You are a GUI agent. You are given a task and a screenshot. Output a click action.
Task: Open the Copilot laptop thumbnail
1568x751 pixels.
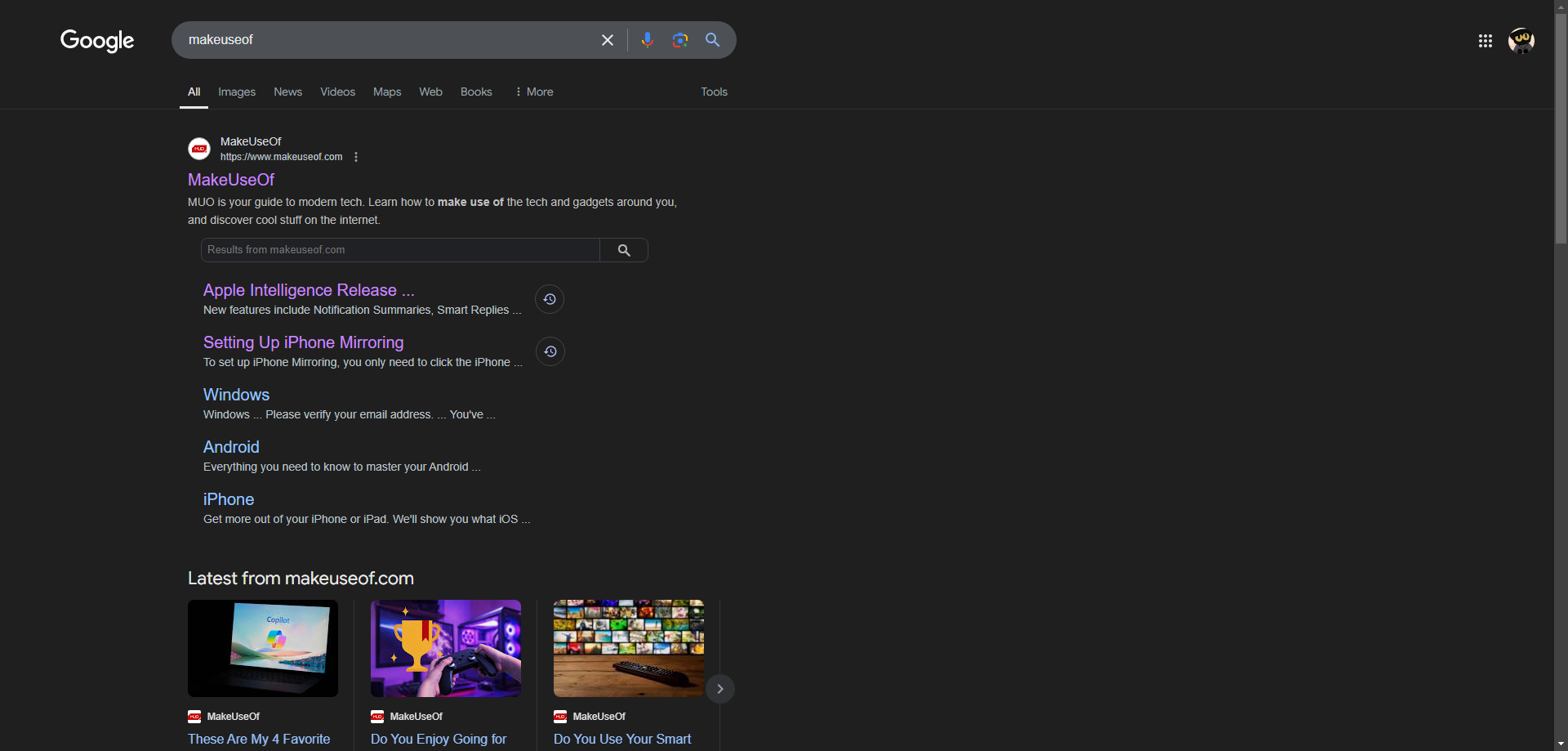tap(263, 648)
